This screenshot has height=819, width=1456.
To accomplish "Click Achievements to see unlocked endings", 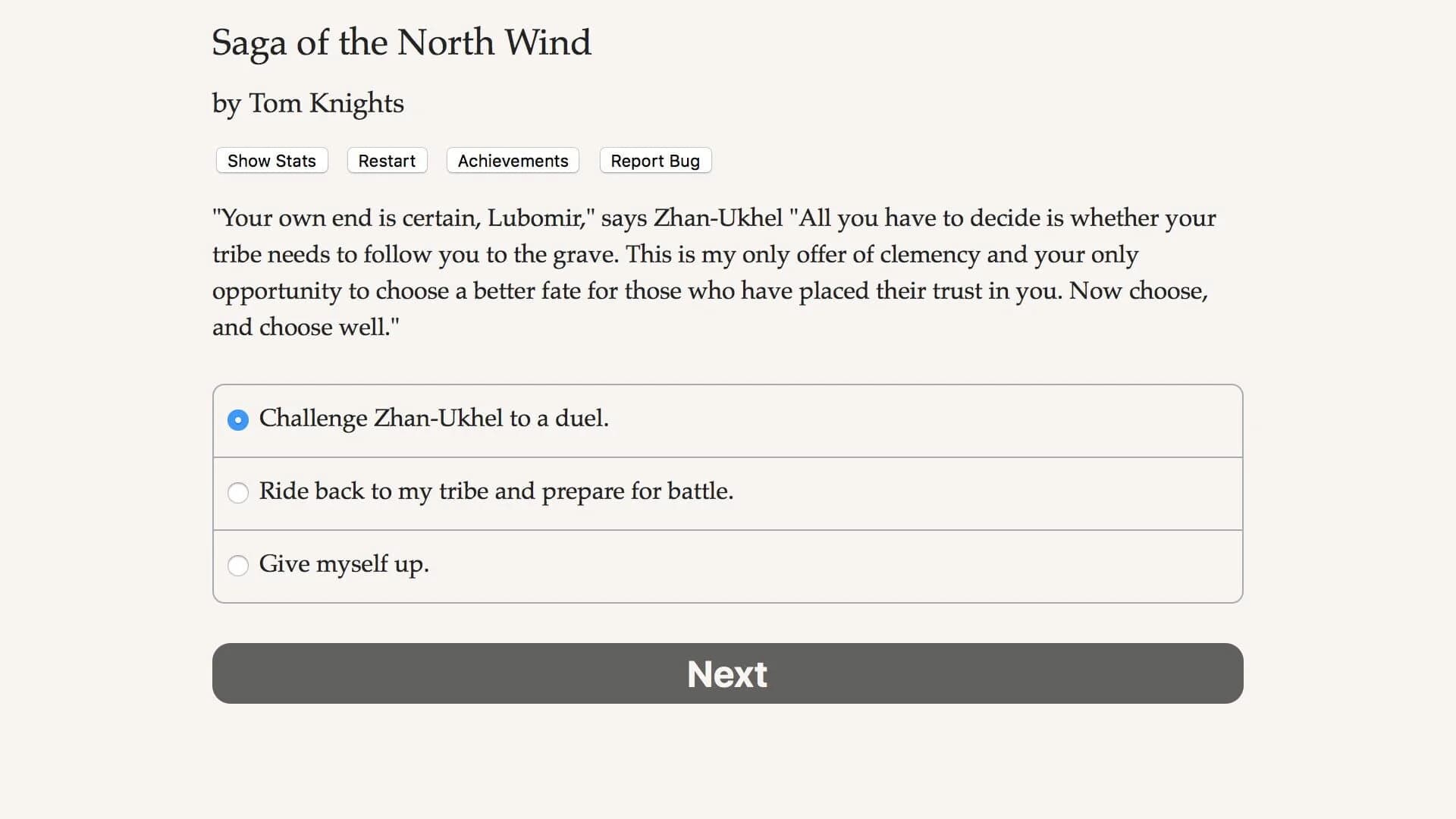I will click(x=513, y=160).
